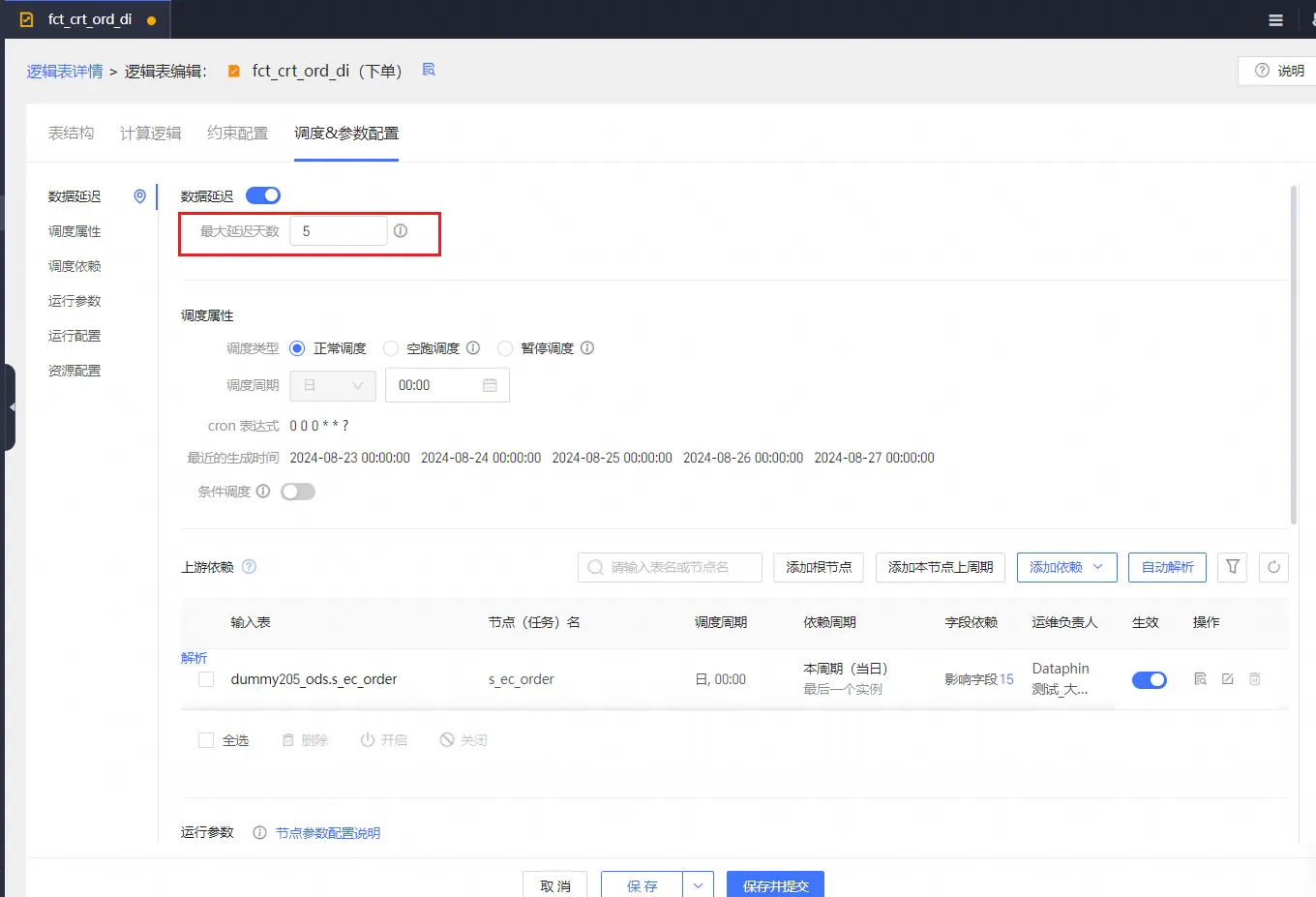Show info tooltip for 空跑调度
The width and height of the screenshot is (1316, 897).
click(473, 348)
